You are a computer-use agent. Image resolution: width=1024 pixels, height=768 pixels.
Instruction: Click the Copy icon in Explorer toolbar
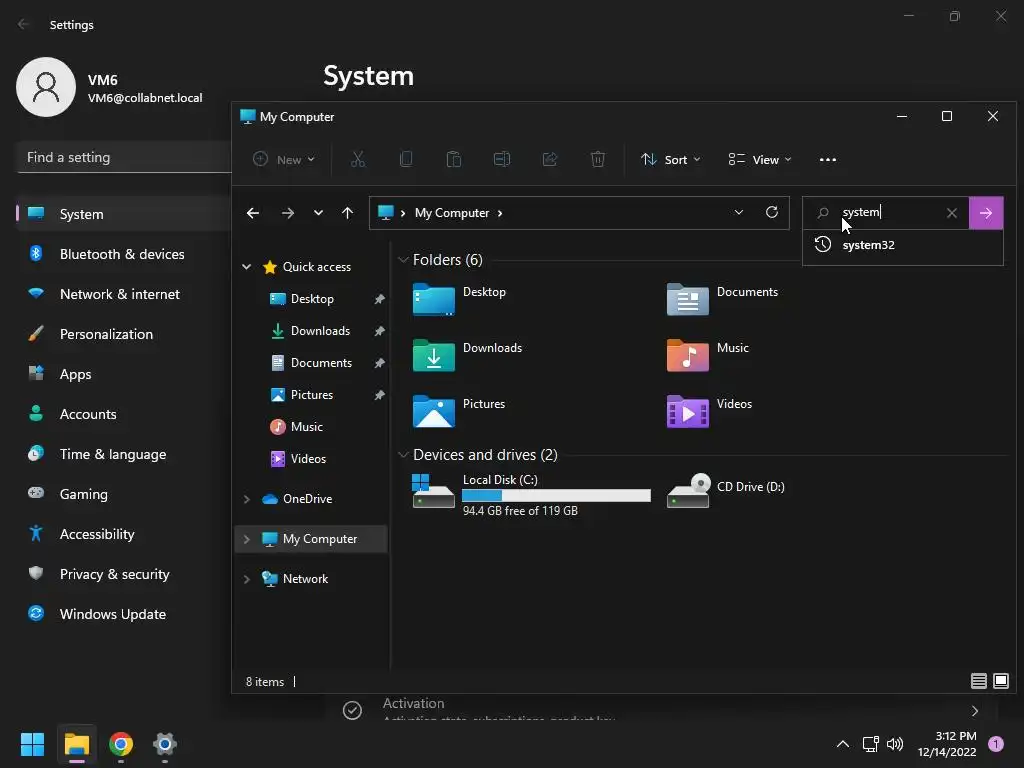tap(406, 159)
